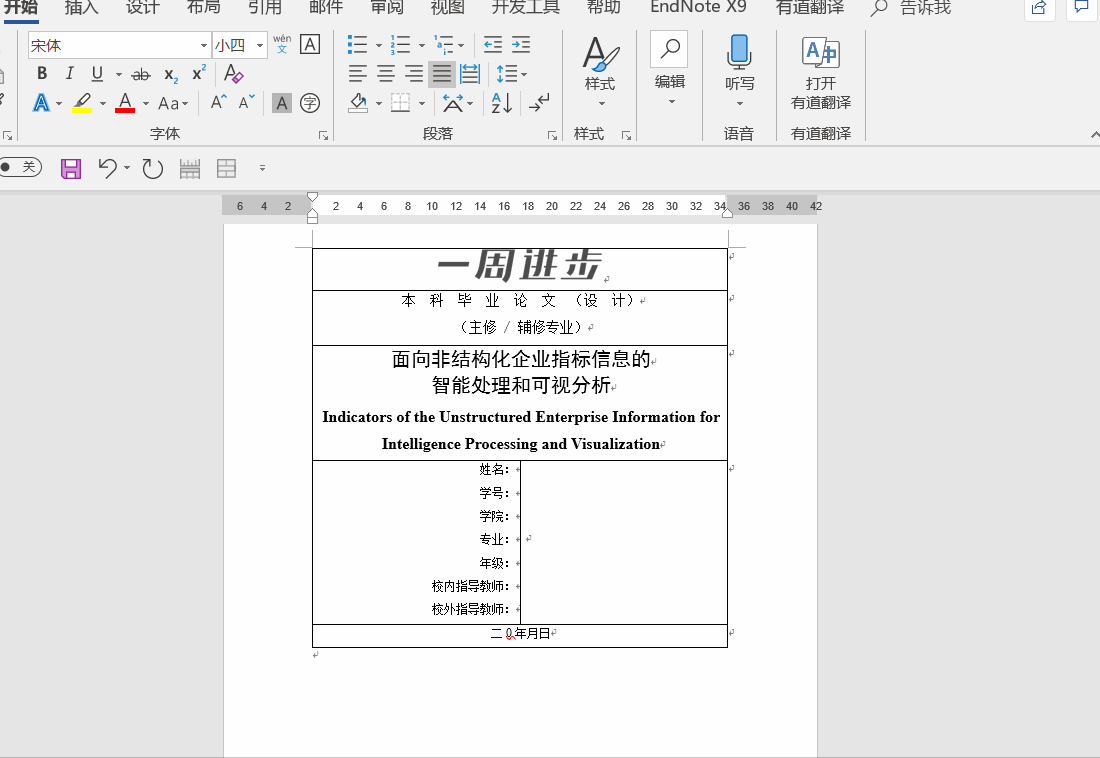The image size is (1100, 758).
Task: Apply superscript formatting
Action: 196,74
